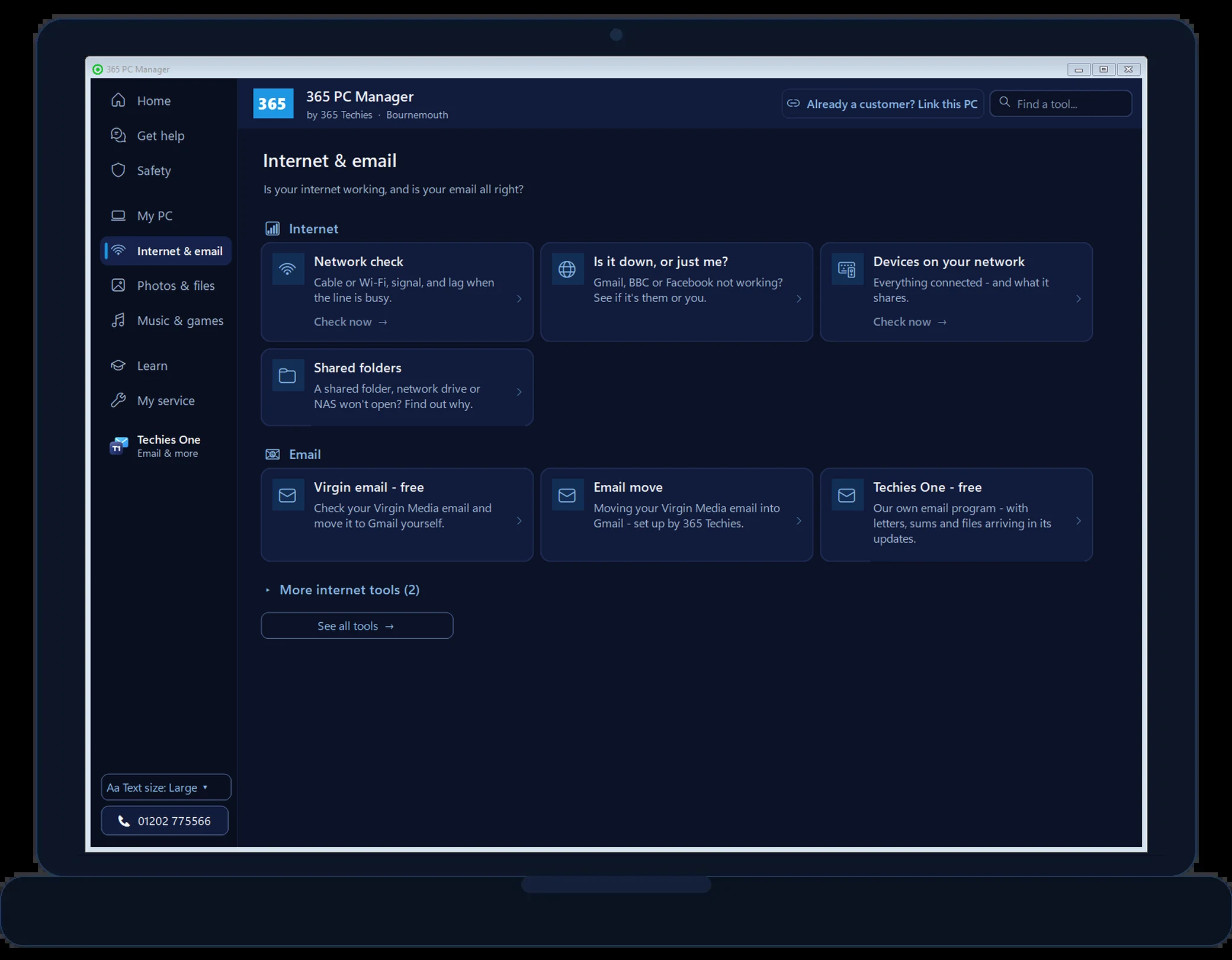This screenshot has width=1232, height=960.
Task: Click the Email section heading icon
Action: pyautogui.click(x=272, y=455)
